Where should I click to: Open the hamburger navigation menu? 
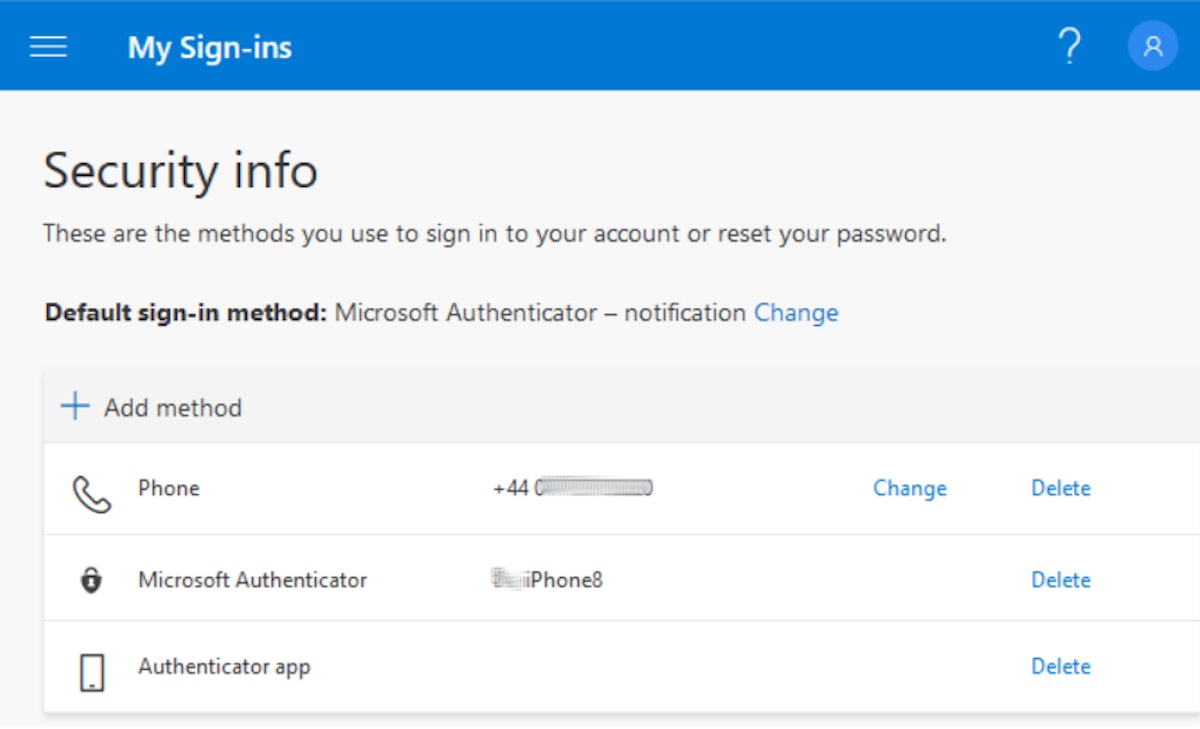pos(48,47)
